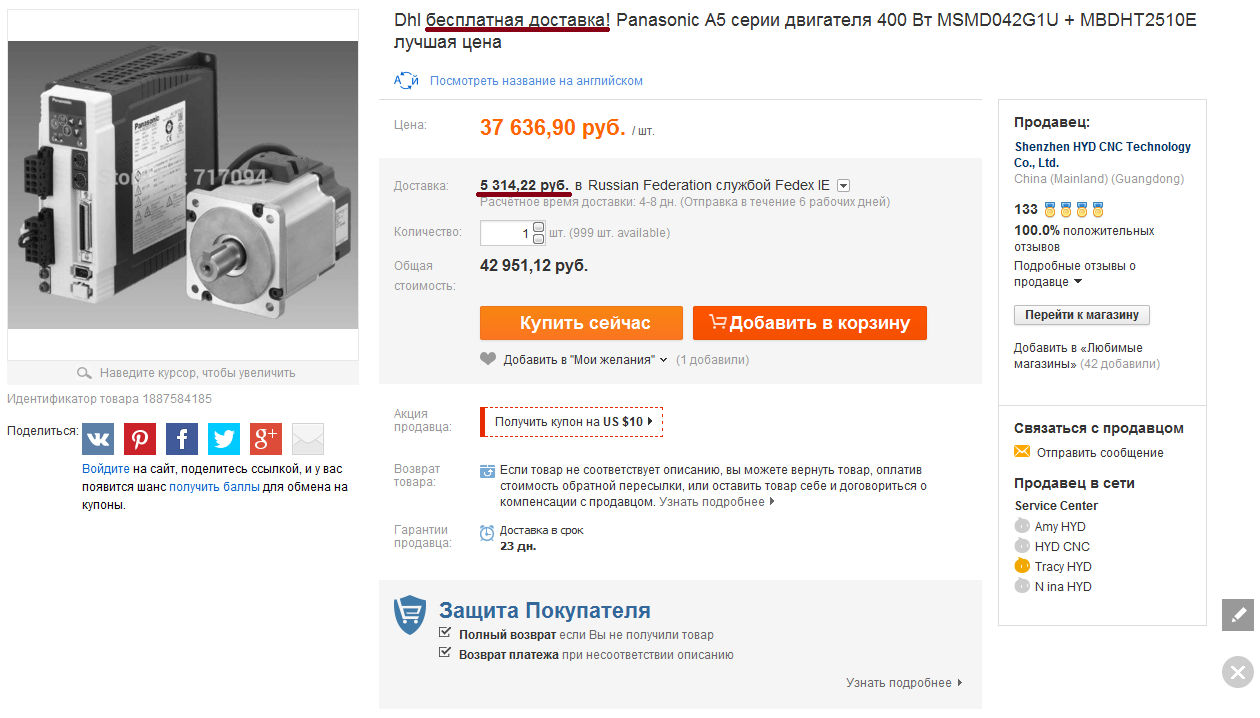Click the quantity input field
The image size is (1260, 718).
(x=505, y=233)
